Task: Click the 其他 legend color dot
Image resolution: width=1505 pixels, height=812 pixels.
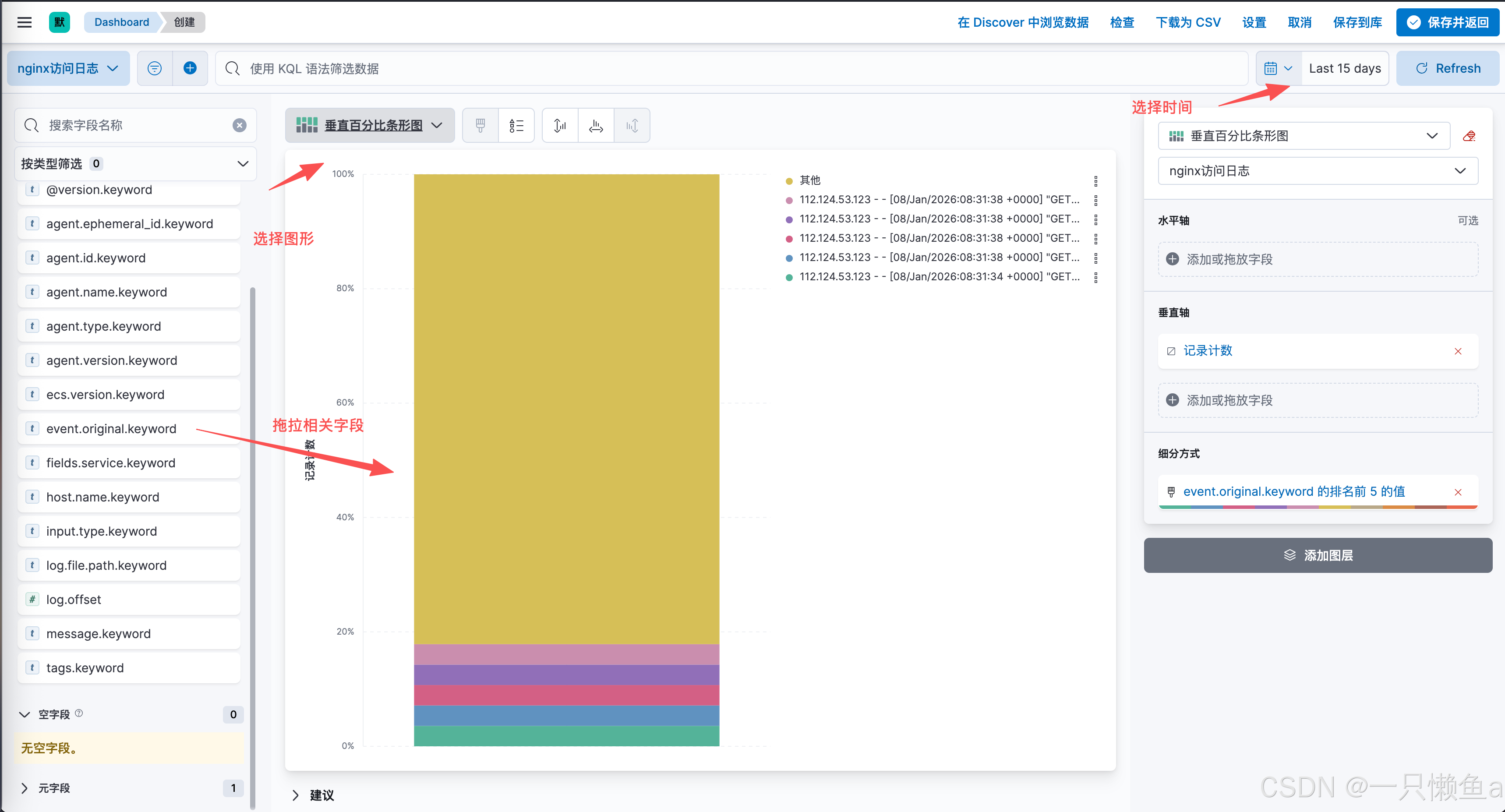Action: (x=789, y=180)
